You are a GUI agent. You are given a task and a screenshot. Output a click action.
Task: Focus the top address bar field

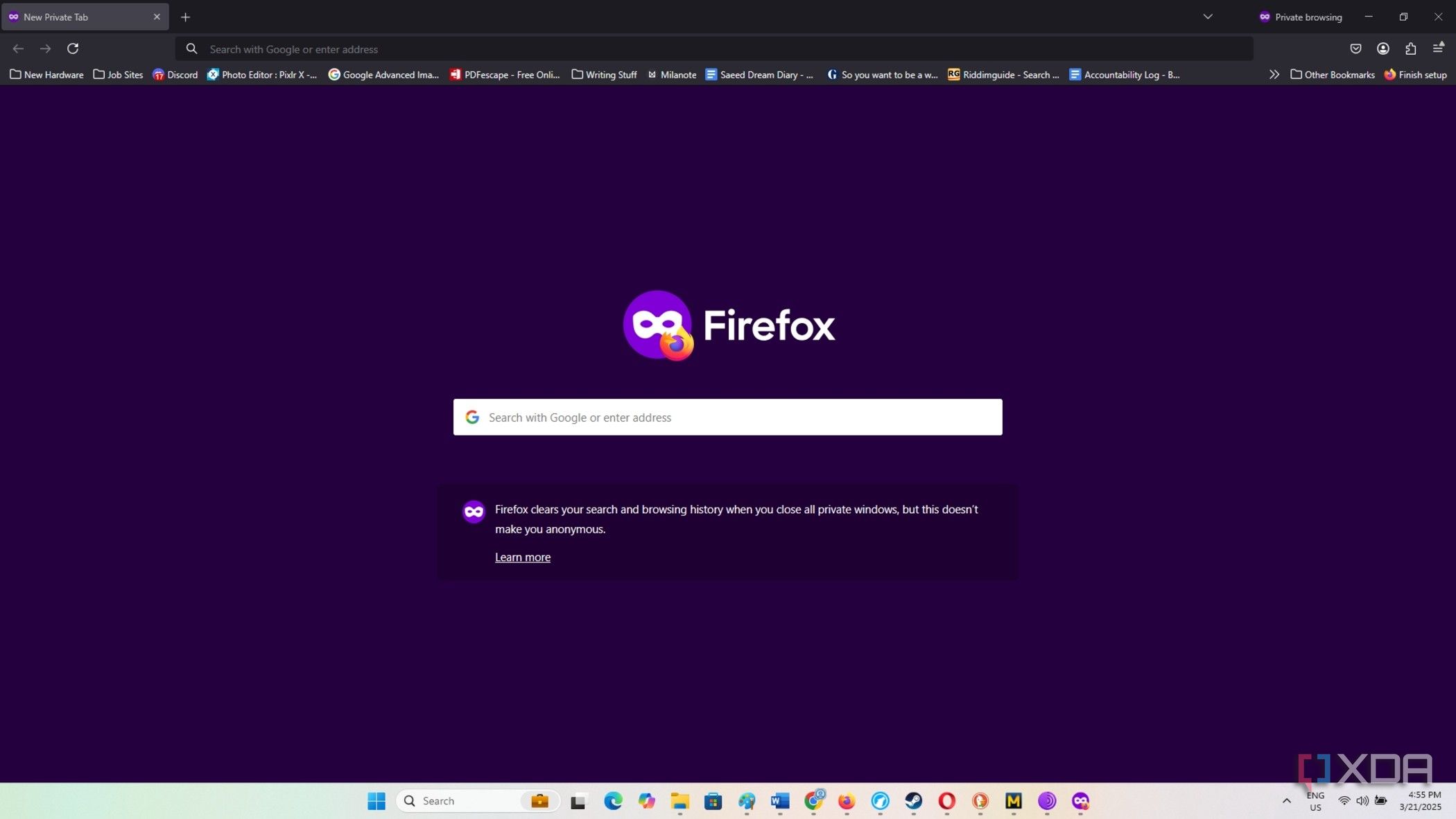coord(714,49)
